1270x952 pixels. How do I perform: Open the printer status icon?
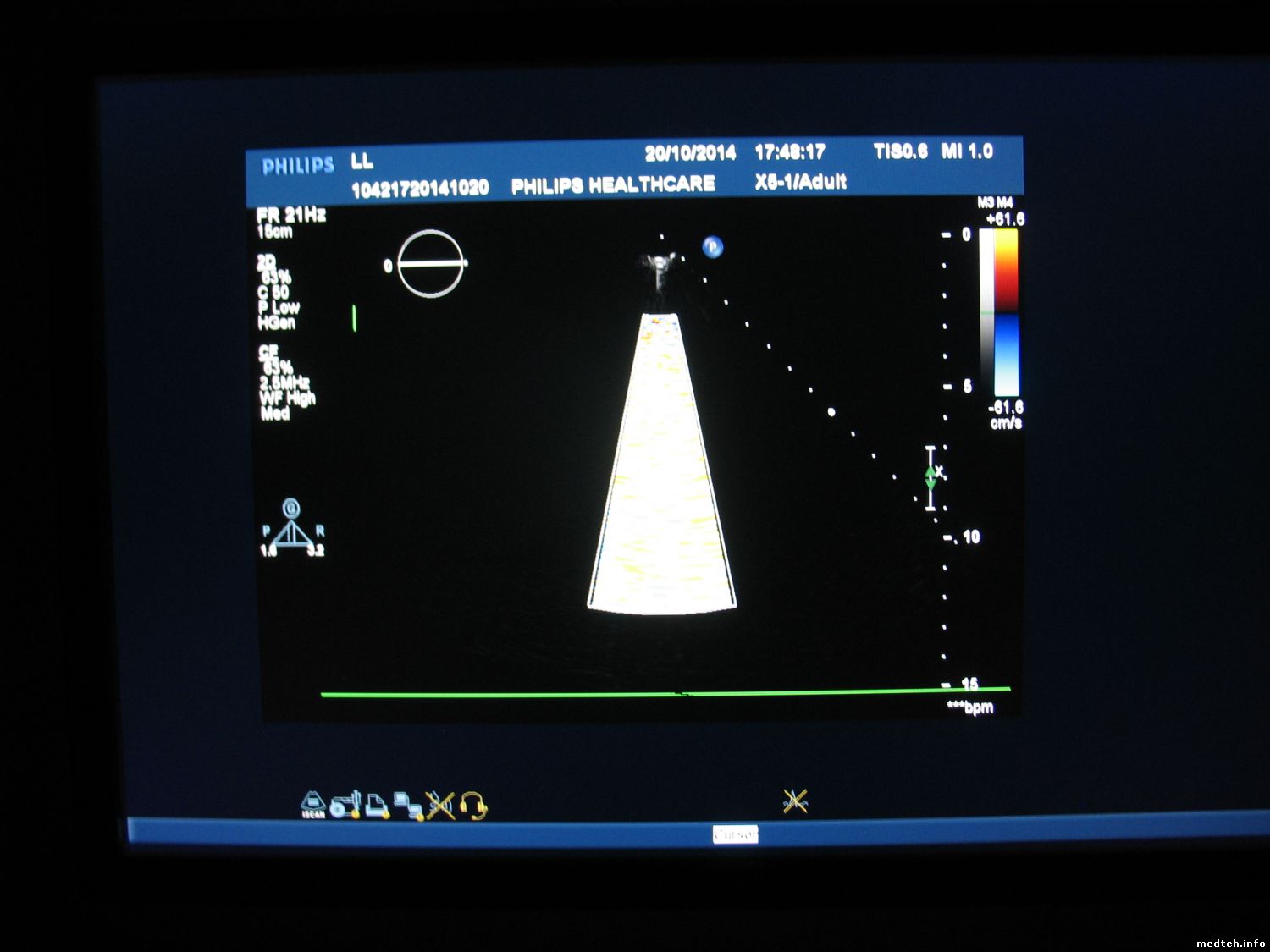tap(378, 806)
